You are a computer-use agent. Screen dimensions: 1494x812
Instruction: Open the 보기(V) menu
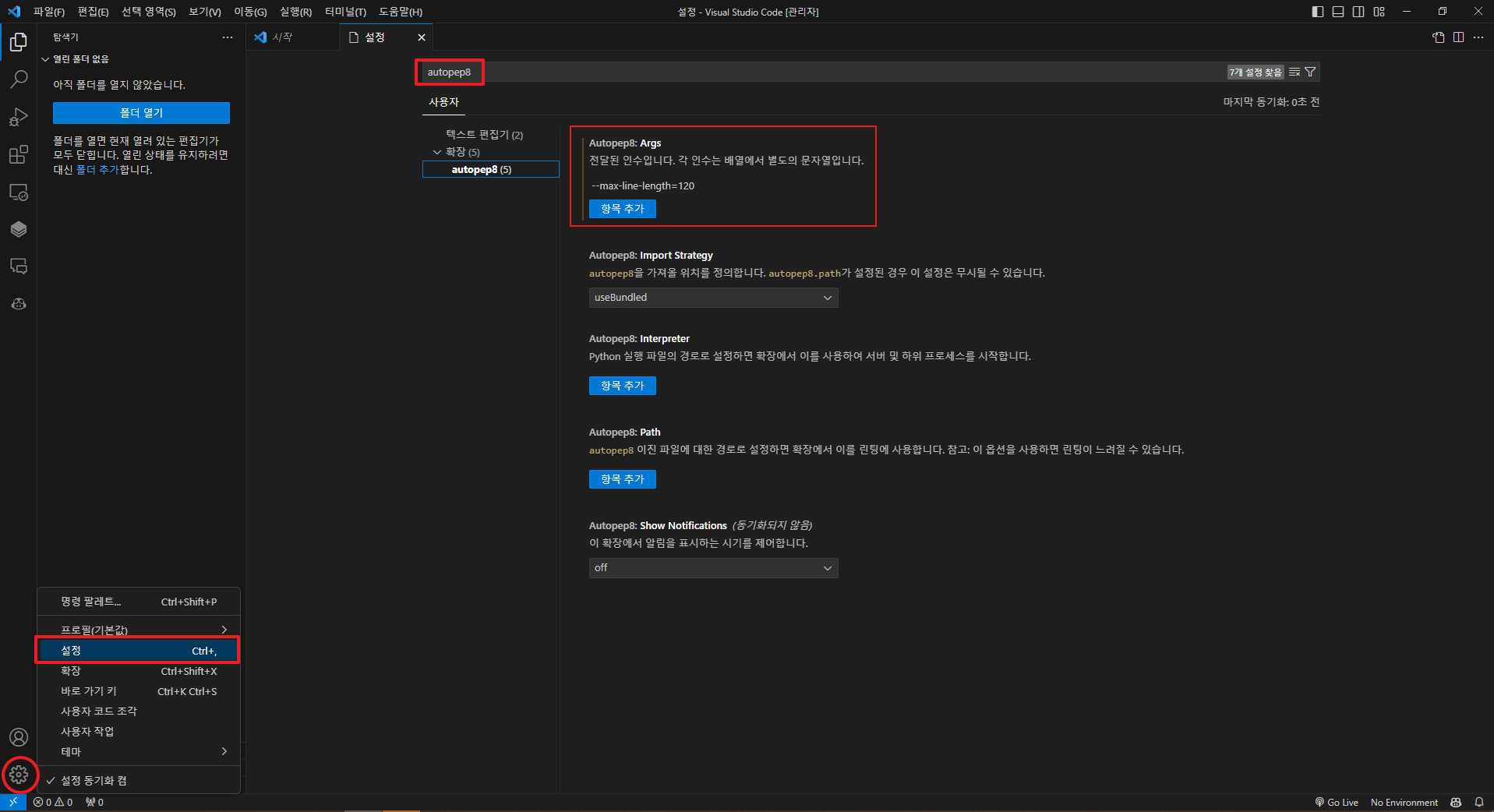(x=205, y=12)
